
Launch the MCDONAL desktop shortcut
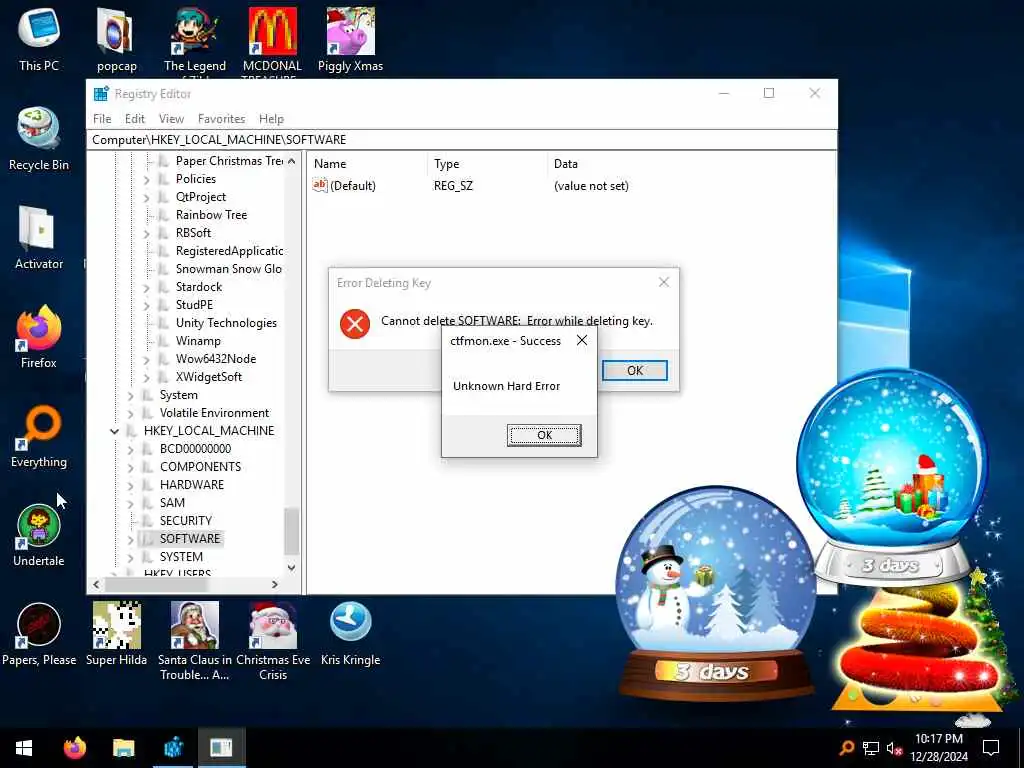point(272,39)
